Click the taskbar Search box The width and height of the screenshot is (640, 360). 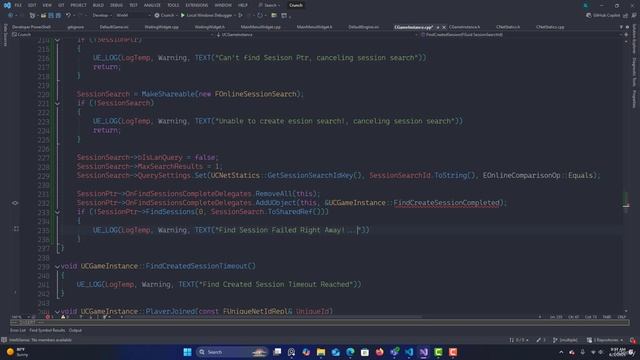coord(231,352)
